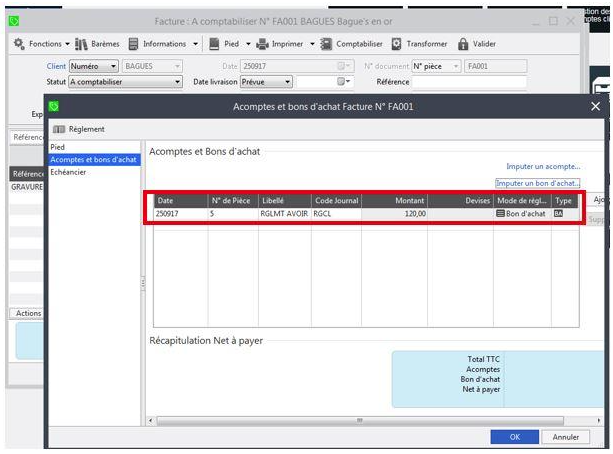Select Pied in the left list
Image resolution: width=613 pixels, height=454 pixels.
[58, 147]
